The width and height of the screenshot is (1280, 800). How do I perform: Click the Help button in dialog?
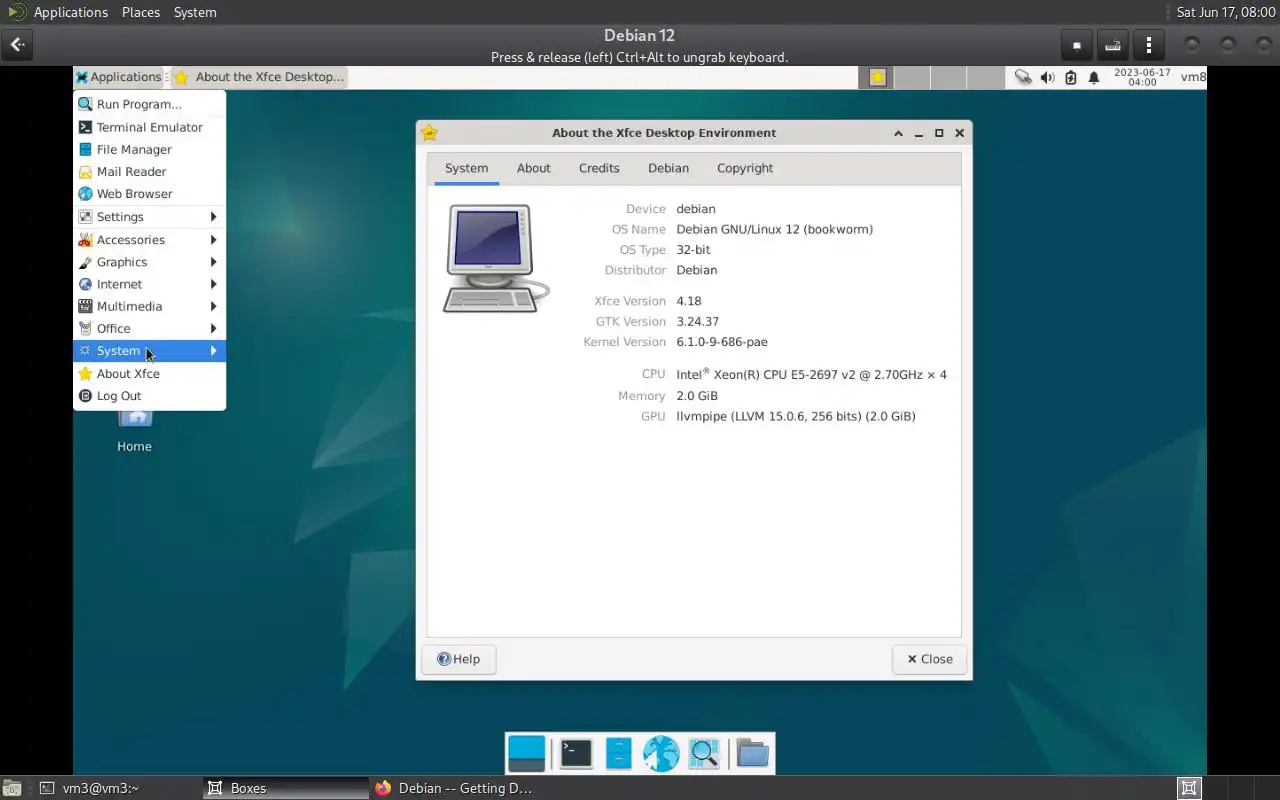(x=459, y=659)
